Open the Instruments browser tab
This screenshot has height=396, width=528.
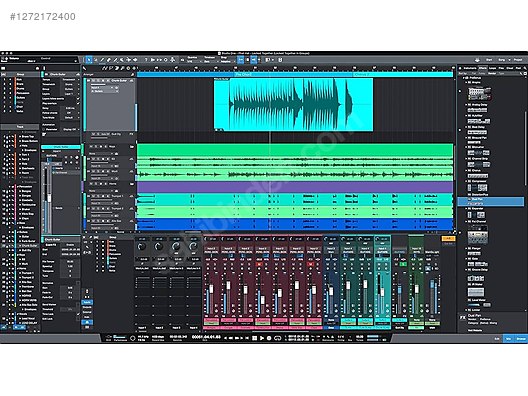[470, 68]
